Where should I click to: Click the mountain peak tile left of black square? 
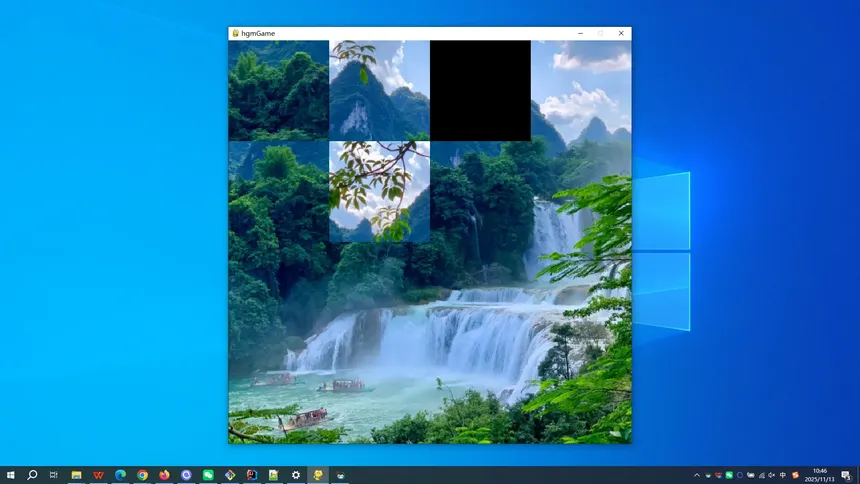(379, 90)
